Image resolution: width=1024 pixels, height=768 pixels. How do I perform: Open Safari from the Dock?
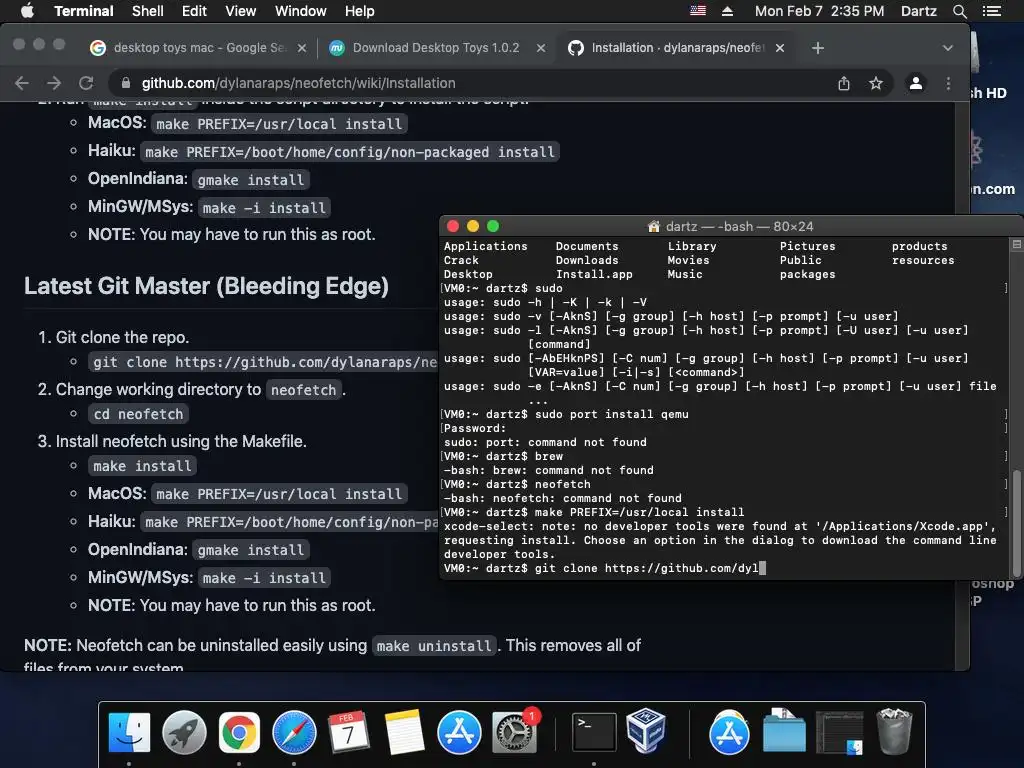point(294,732)
